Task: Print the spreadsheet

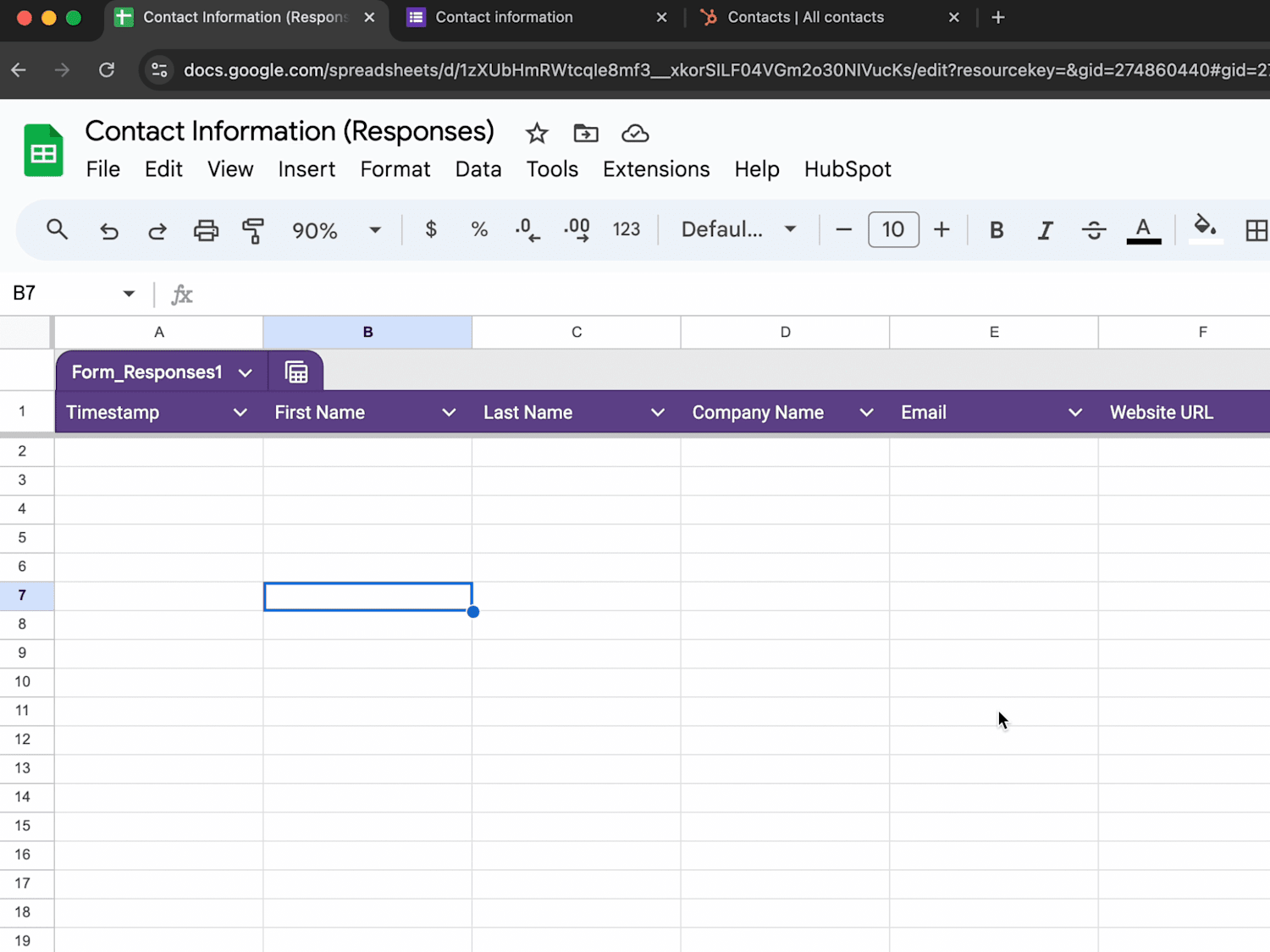Action: 206,230
